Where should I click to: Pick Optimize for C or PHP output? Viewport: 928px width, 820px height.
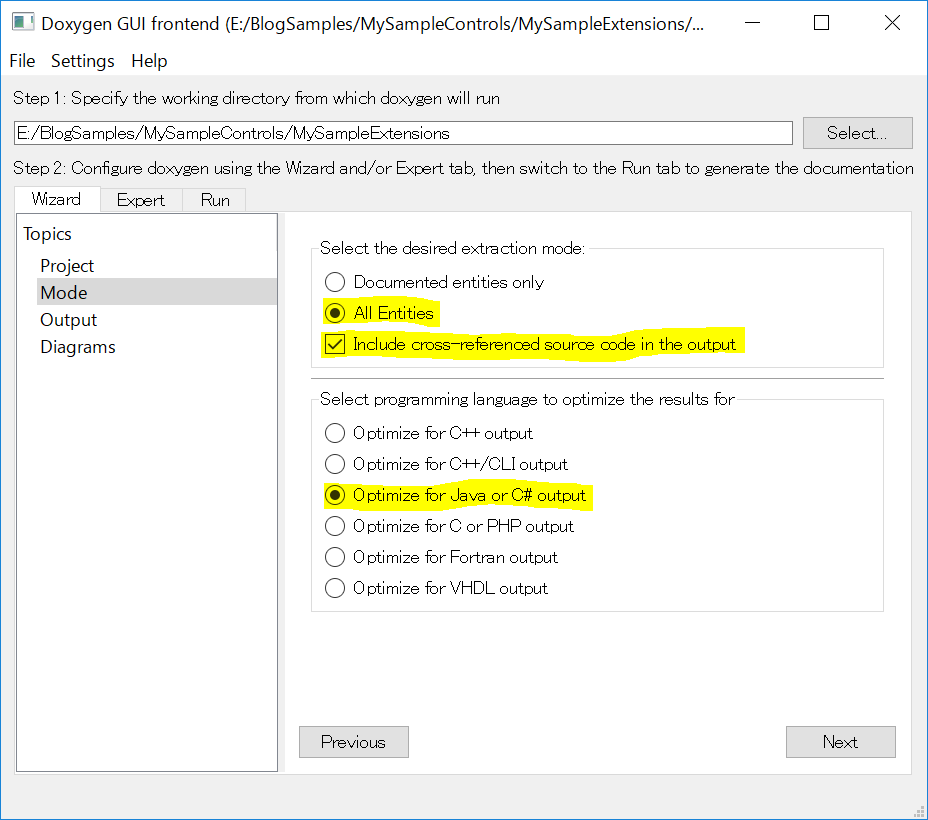[334, 526]
